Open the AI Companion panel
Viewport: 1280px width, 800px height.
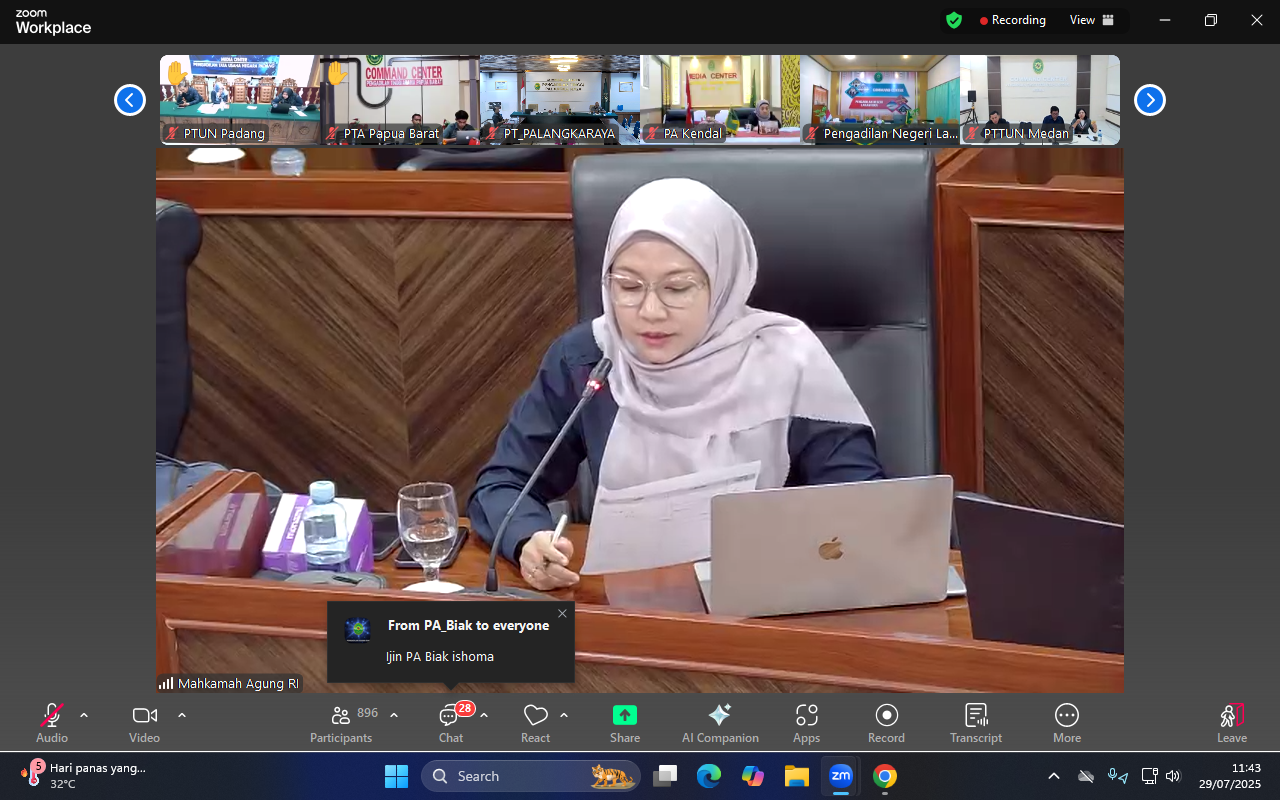coord(719,723)
